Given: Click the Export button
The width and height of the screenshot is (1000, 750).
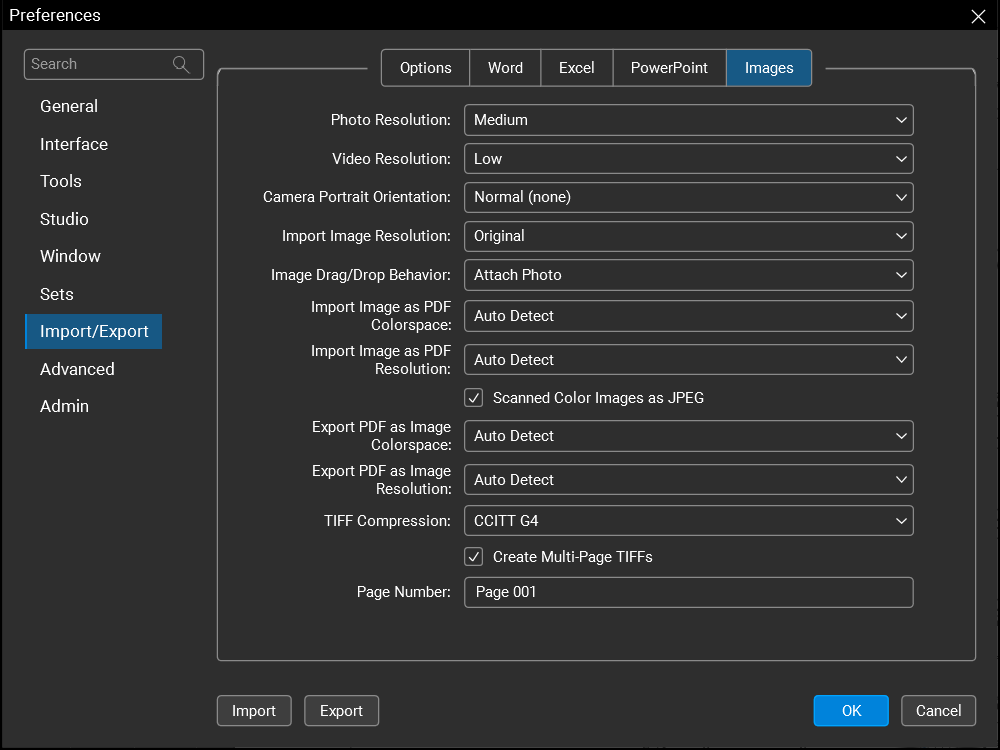Looking at the screenshot, I should [341, 711].
